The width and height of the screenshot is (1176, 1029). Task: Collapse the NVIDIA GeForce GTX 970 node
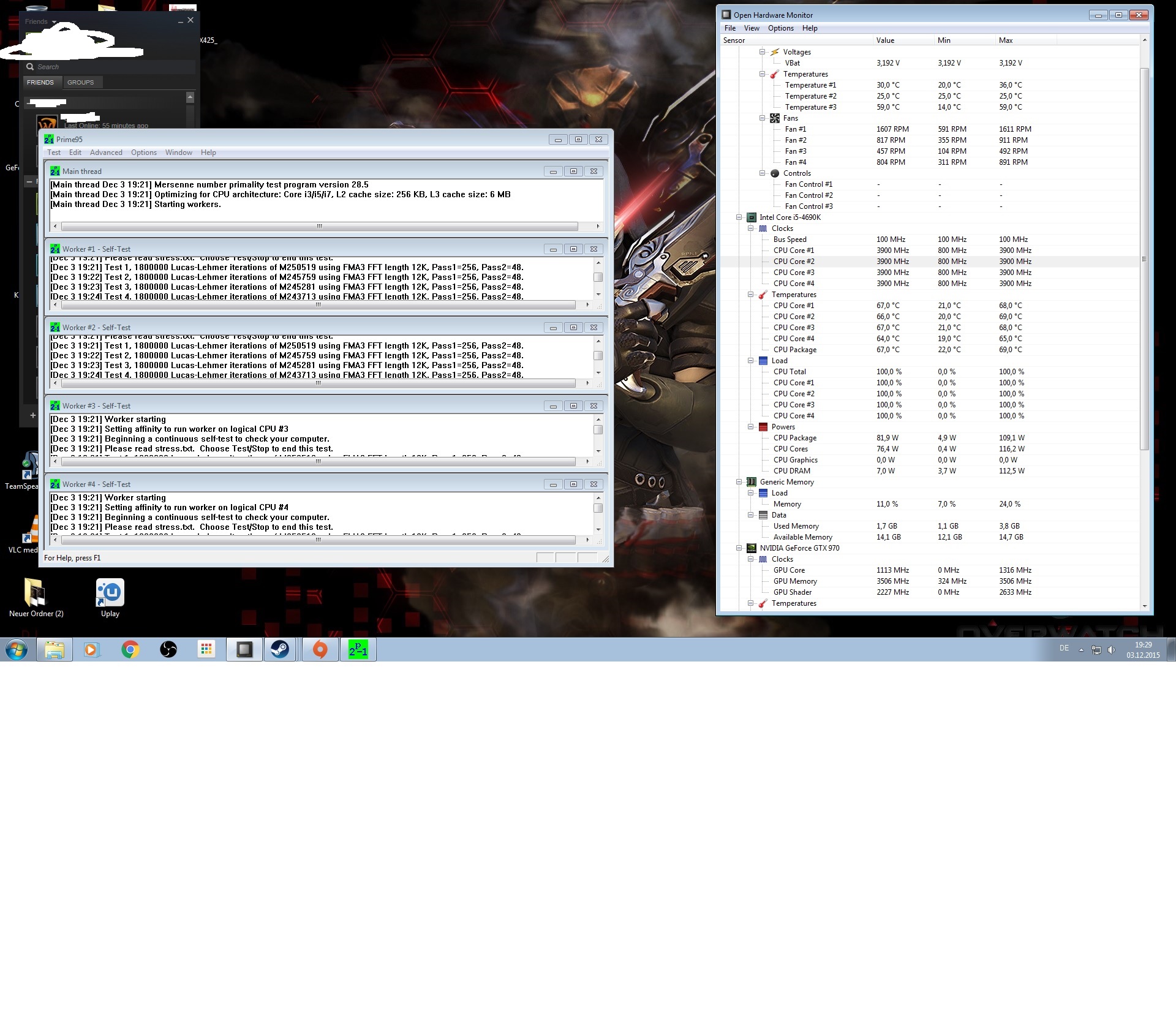[739, 548]
